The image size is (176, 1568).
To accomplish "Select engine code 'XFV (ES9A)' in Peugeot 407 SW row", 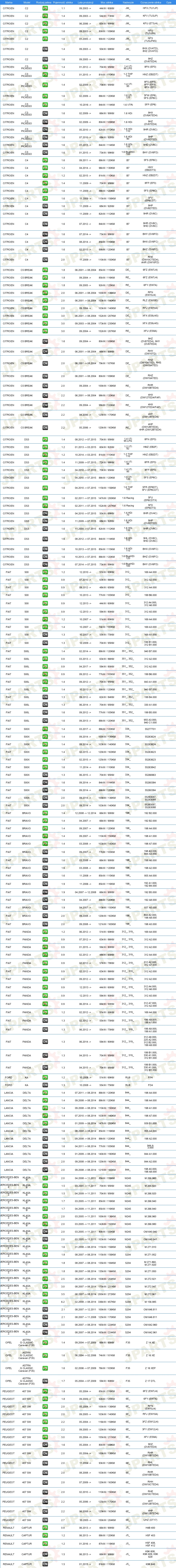I will tap(150, 1437).
